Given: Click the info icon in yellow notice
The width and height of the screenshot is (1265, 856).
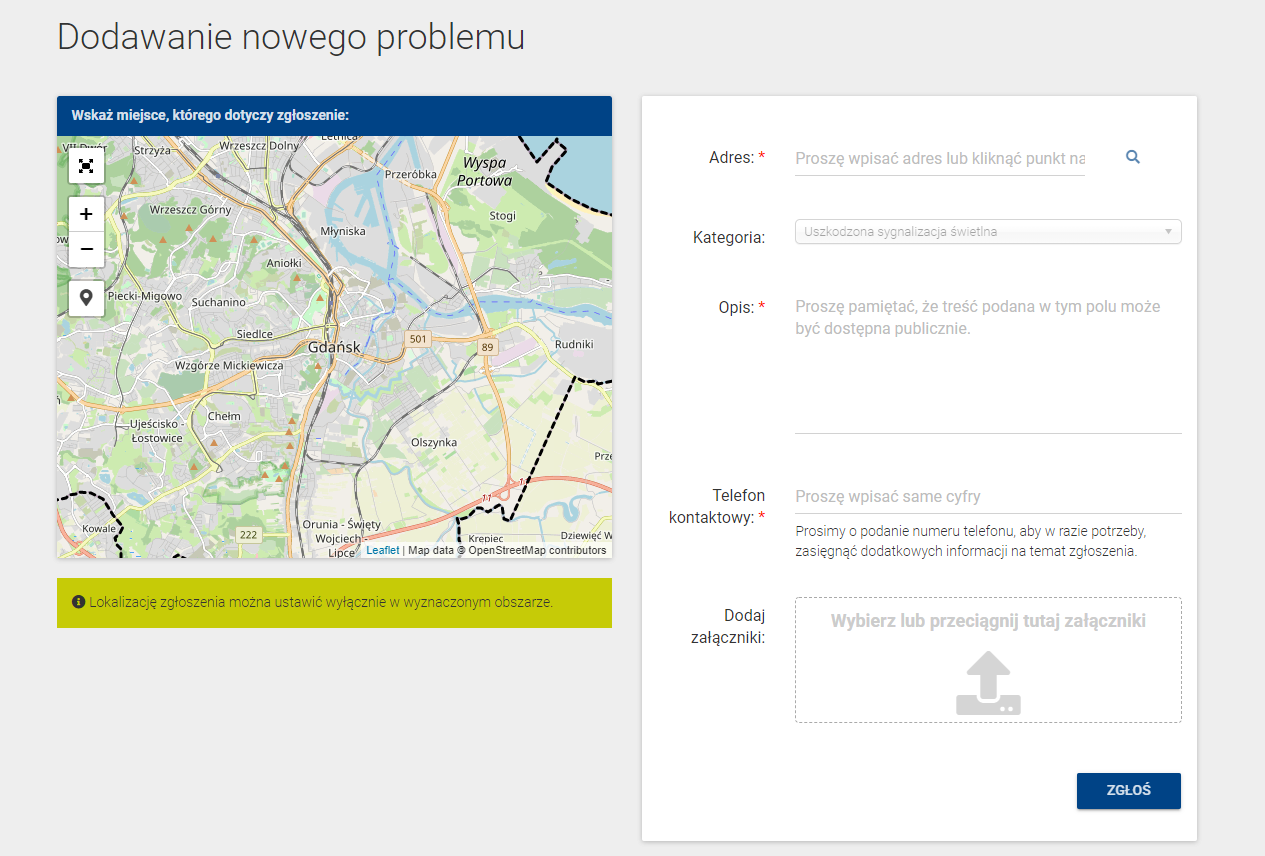Looking at the screenshot, I should (x=78, y=603).
